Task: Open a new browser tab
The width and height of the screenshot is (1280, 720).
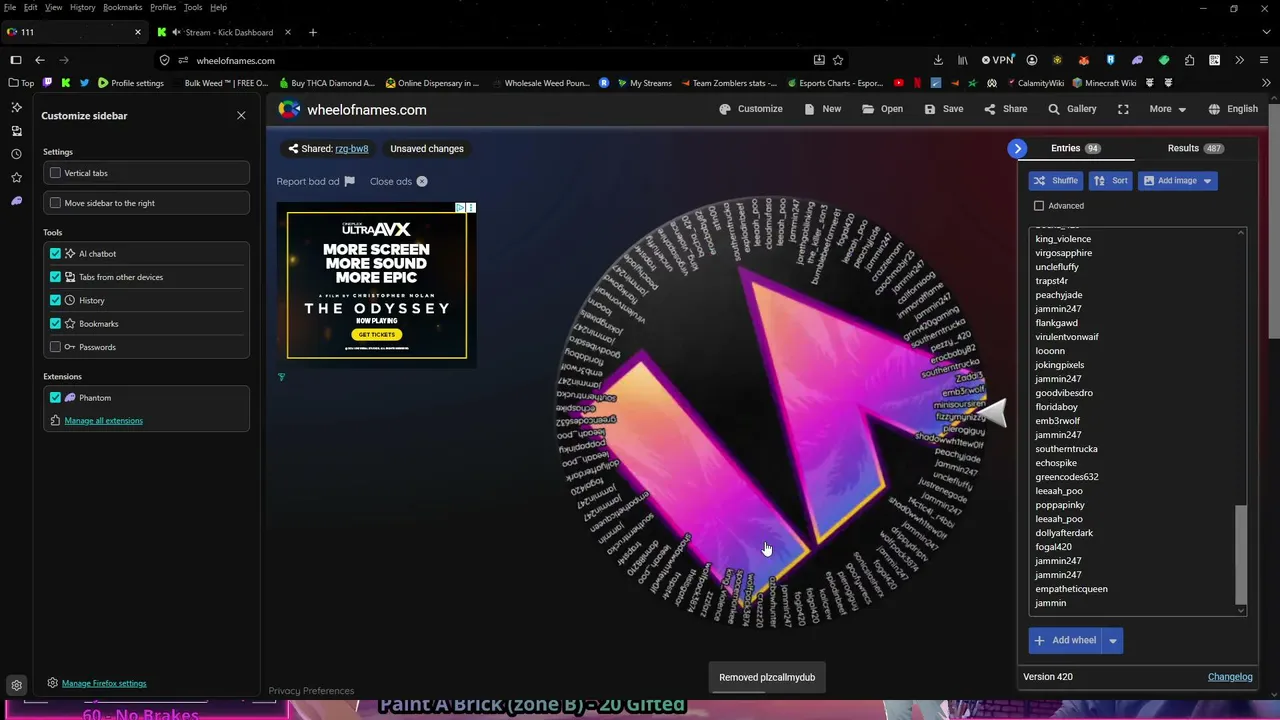Action: [x=312, y=32]
